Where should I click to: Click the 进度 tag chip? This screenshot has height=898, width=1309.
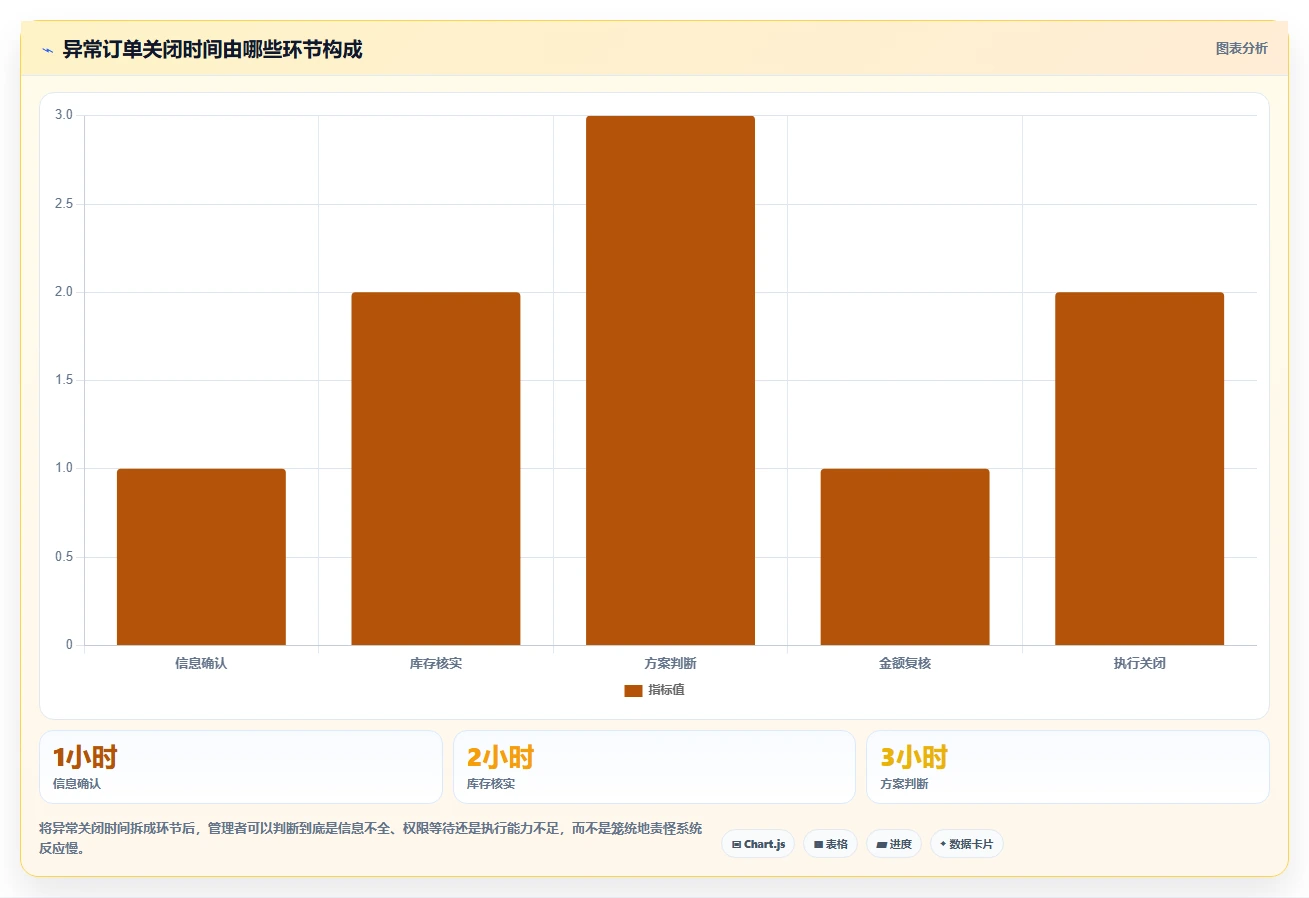[x=894, y=844]
